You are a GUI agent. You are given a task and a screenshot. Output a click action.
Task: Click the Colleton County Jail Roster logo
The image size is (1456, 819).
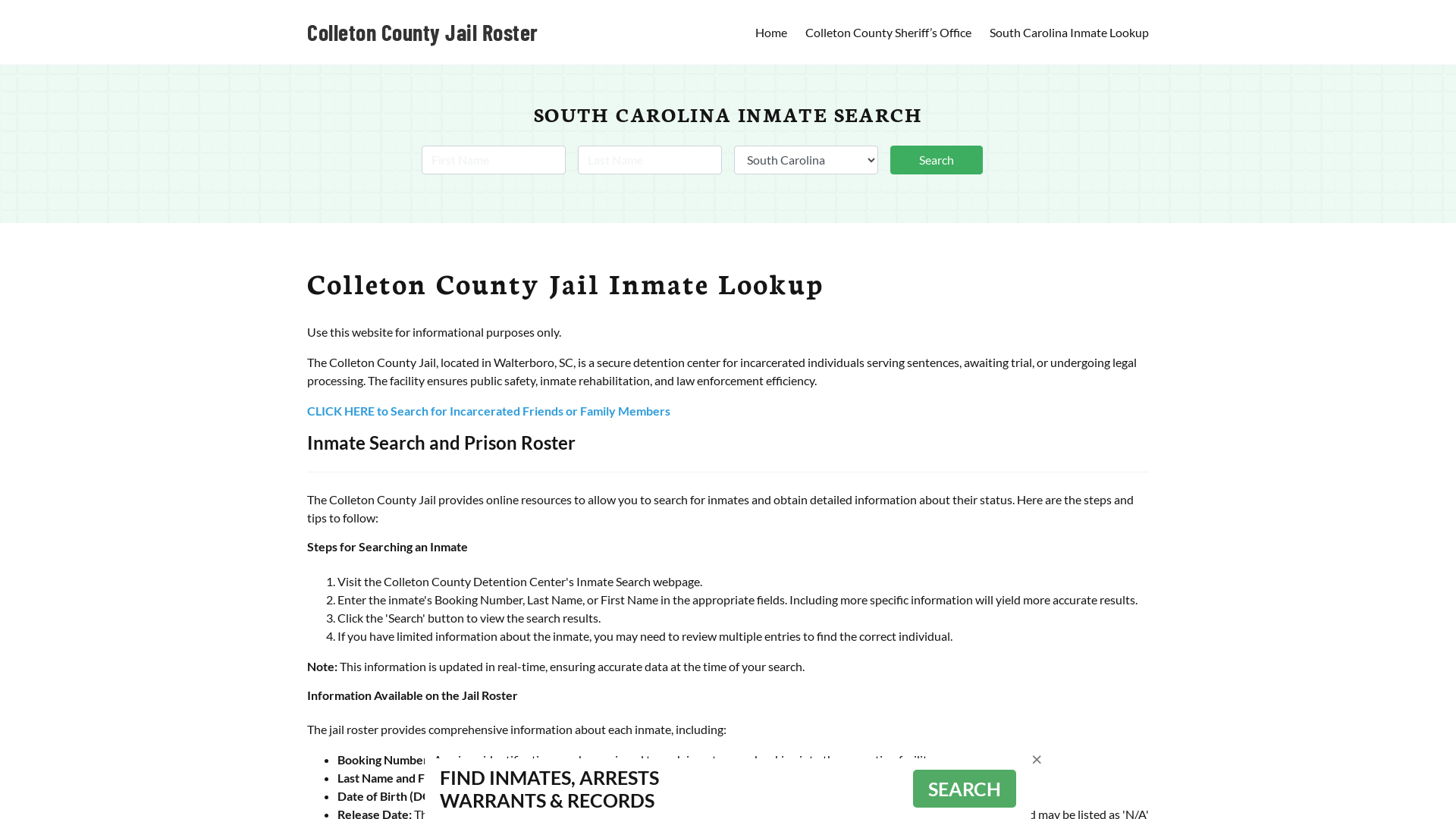tap(422, 32)
